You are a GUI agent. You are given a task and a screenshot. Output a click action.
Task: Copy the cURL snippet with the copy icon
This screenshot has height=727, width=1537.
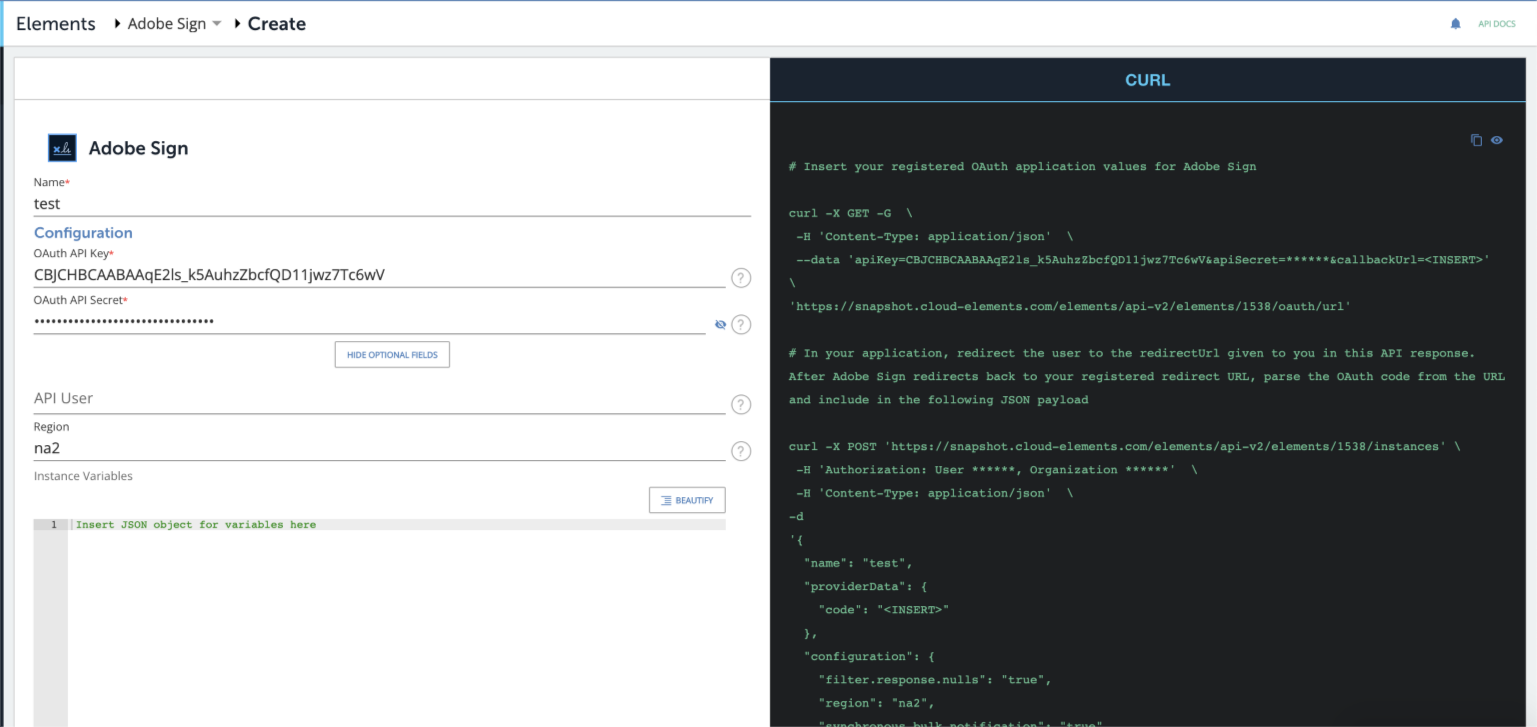coord(1476,140)
